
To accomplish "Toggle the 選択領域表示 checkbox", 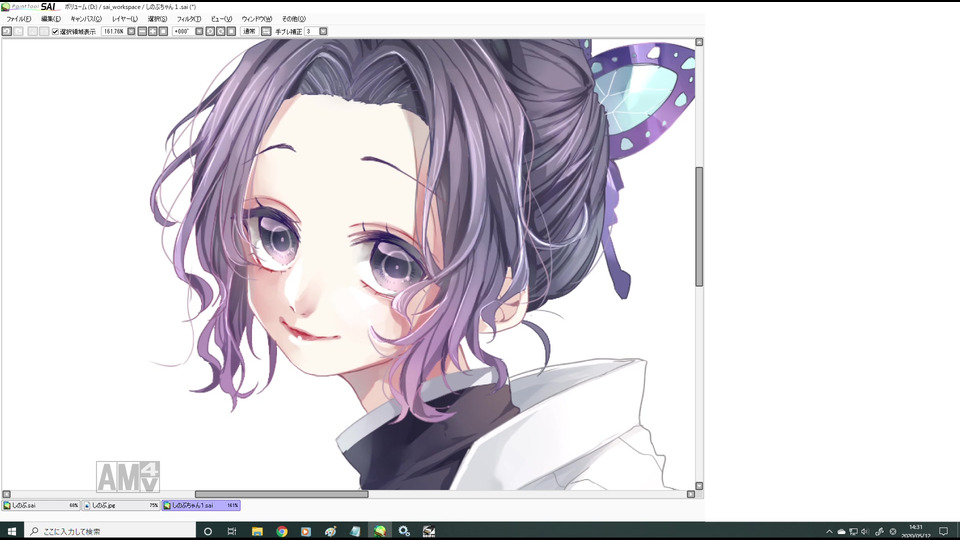I will tap(55, 31).
